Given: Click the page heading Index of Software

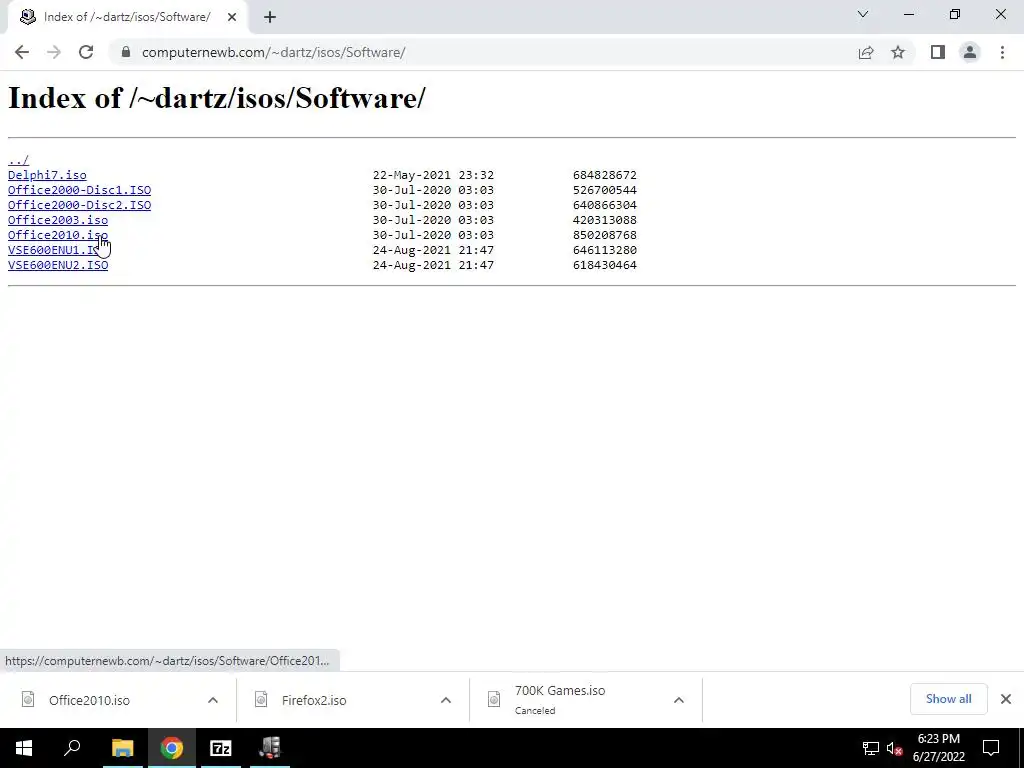Looking at the screenshot, I should coord(216,99).
